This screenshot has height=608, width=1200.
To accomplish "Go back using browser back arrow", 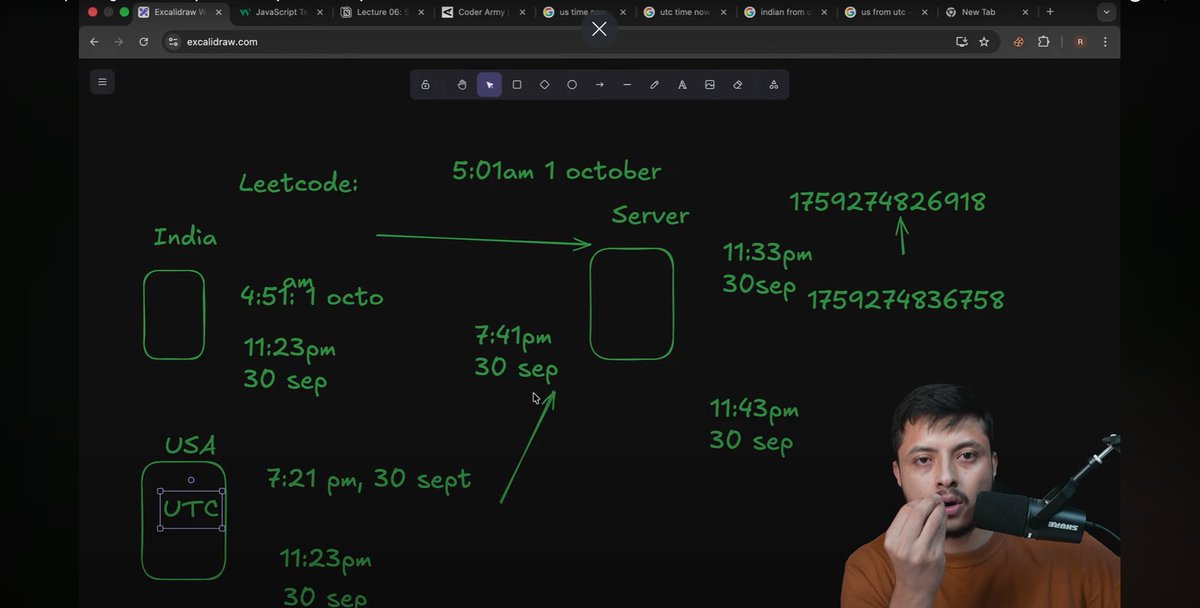I will click(x=94, y=42).
